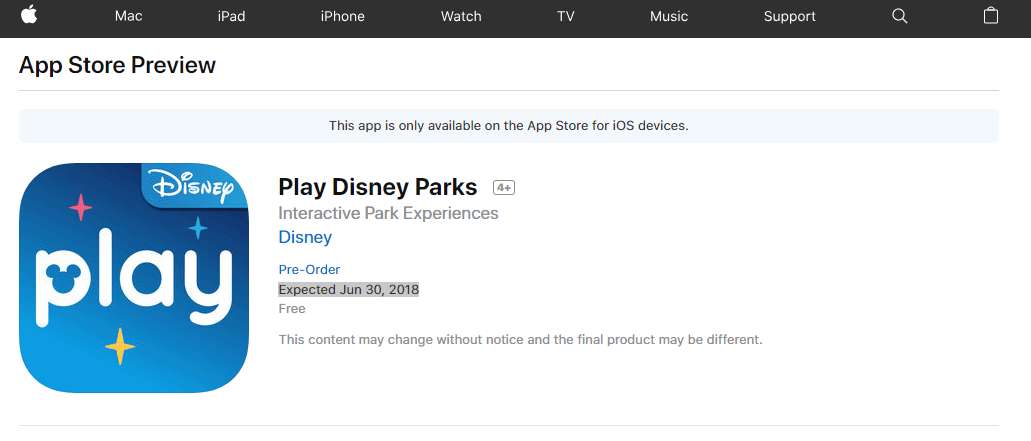Open the shopping bag icon

click(990, 16)
